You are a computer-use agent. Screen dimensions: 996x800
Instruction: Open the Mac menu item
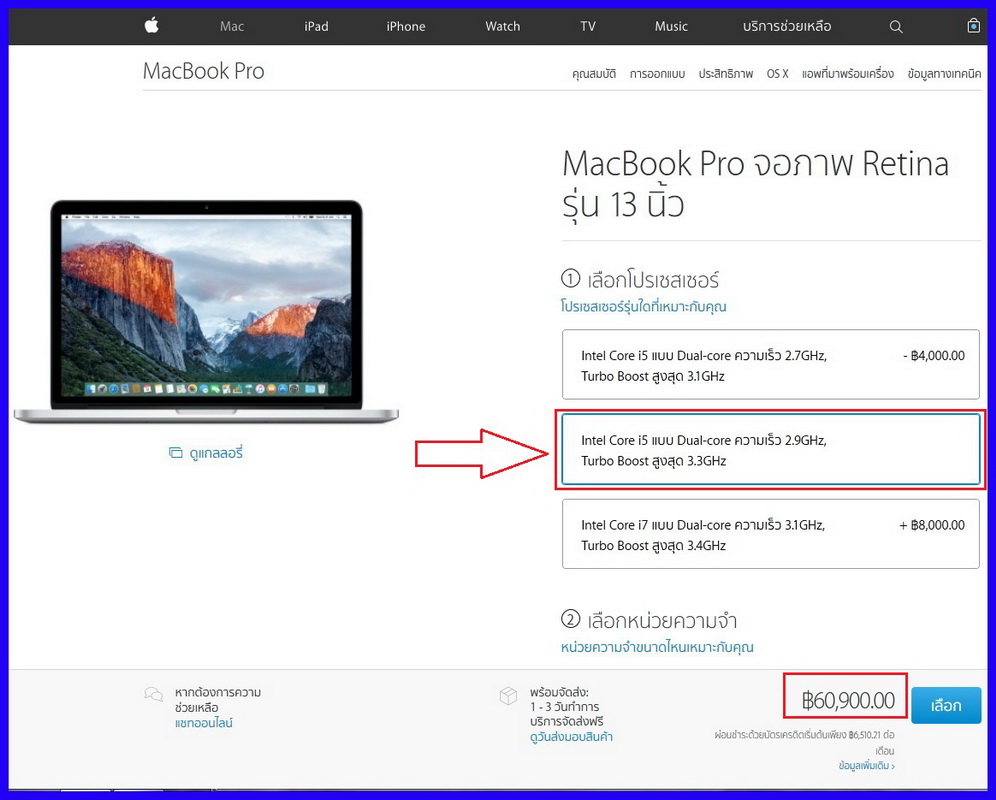point(232,27)
